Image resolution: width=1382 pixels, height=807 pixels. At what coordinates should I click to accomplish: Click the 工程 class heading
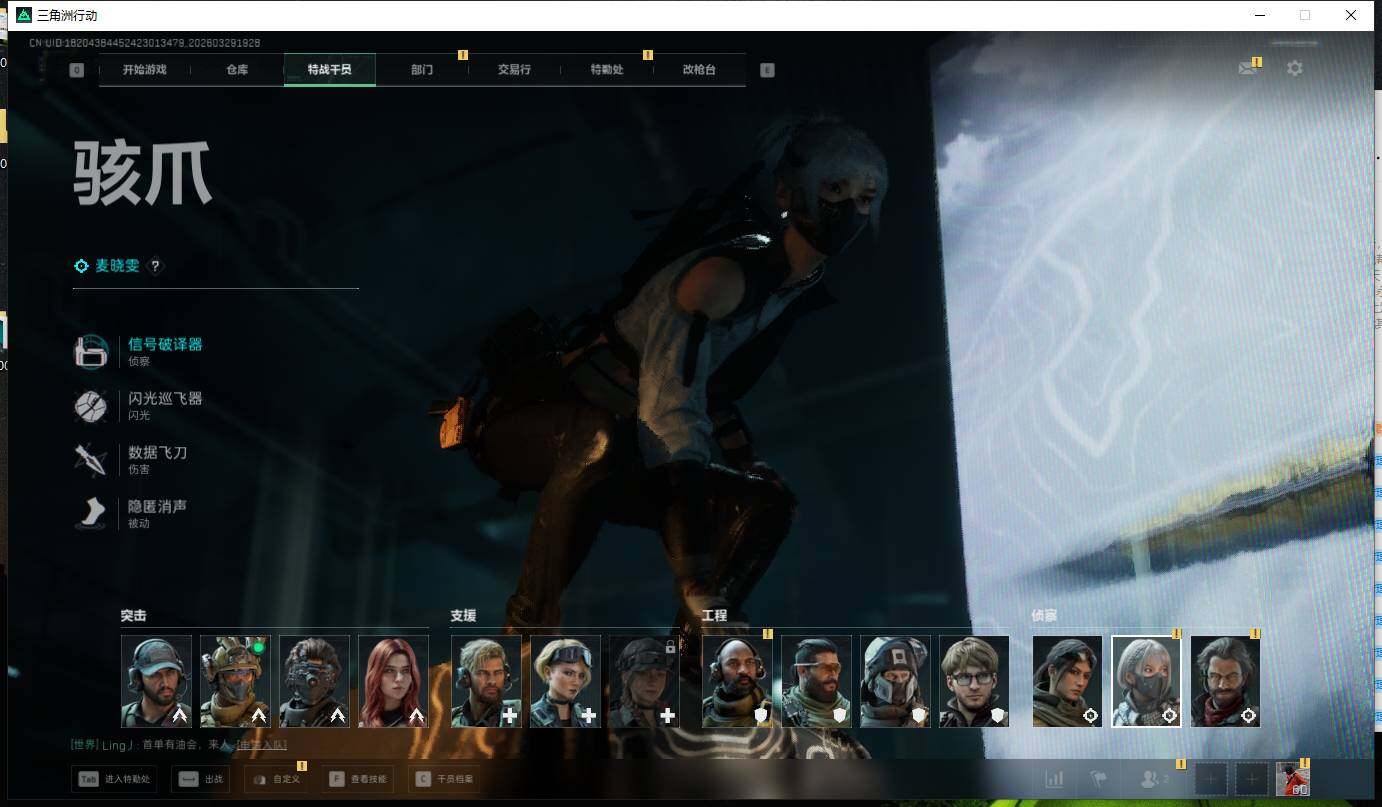[x=714, y=616]
